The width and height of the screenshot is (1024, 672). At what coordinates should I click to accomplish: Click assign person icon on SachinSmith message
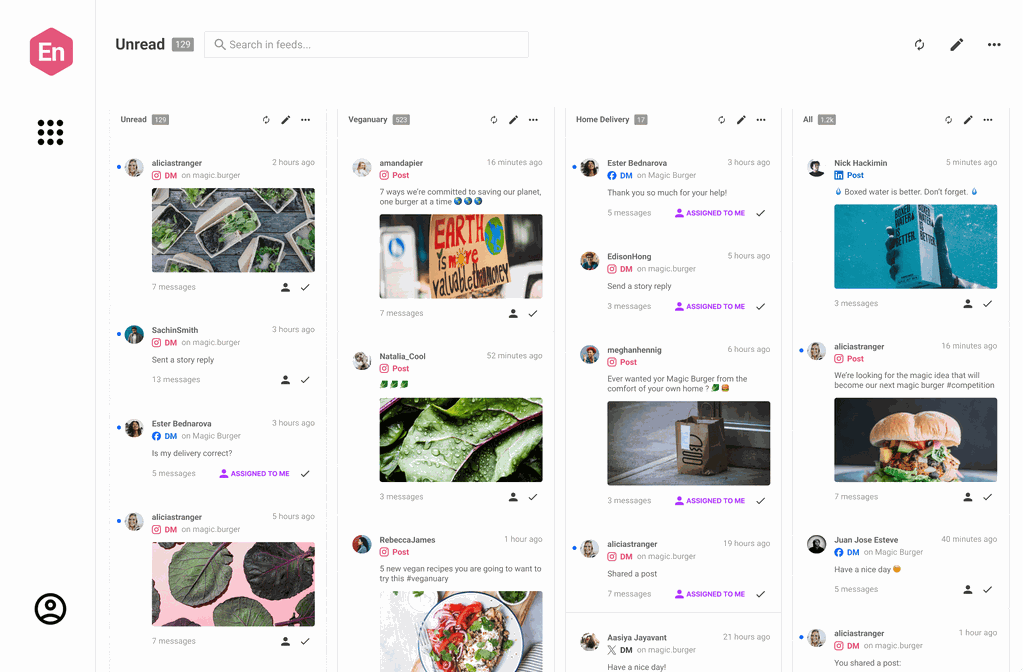[x=285, y=380]
